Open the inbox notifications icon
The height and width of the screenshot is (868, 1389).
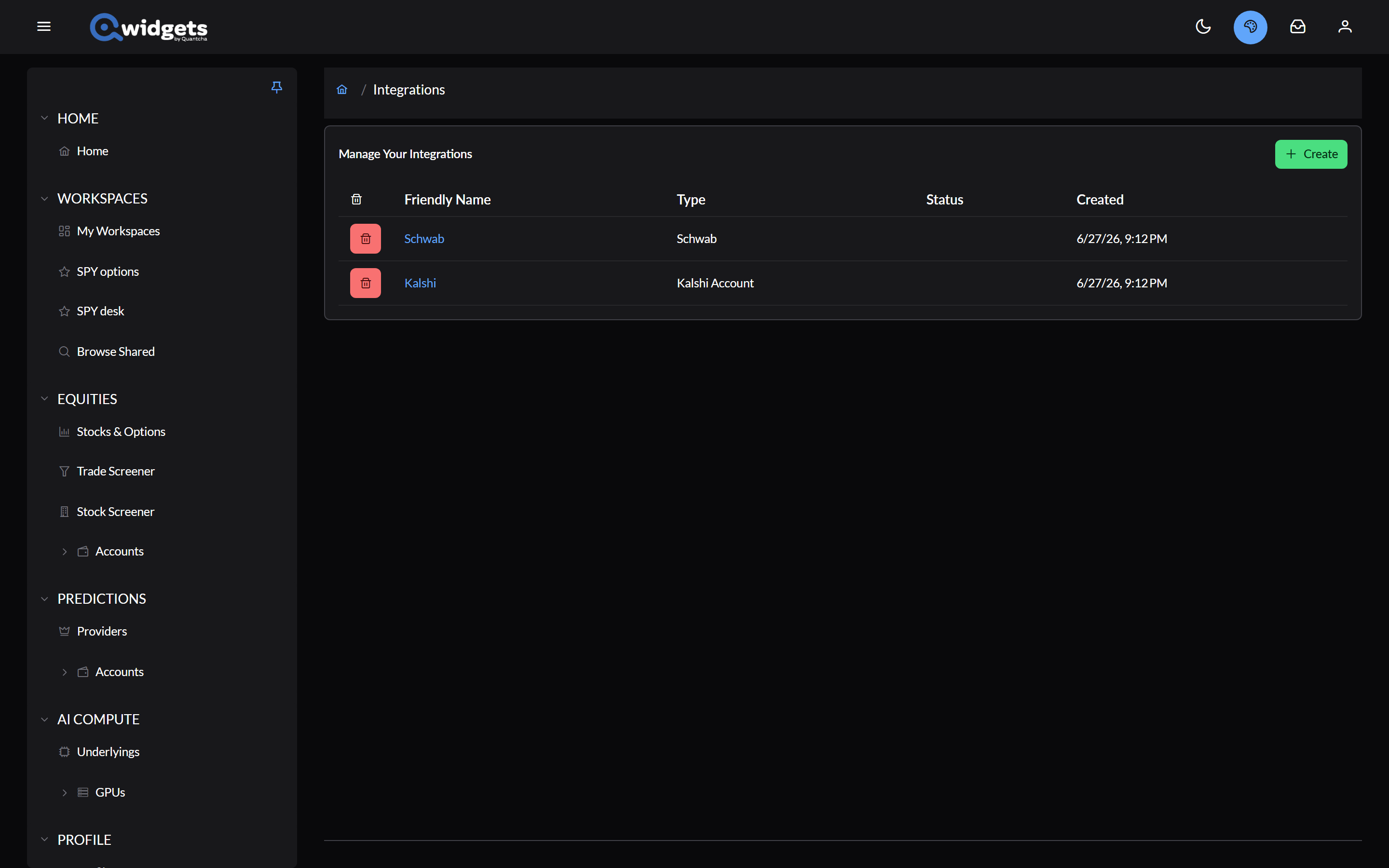[x=1298, y=27]
